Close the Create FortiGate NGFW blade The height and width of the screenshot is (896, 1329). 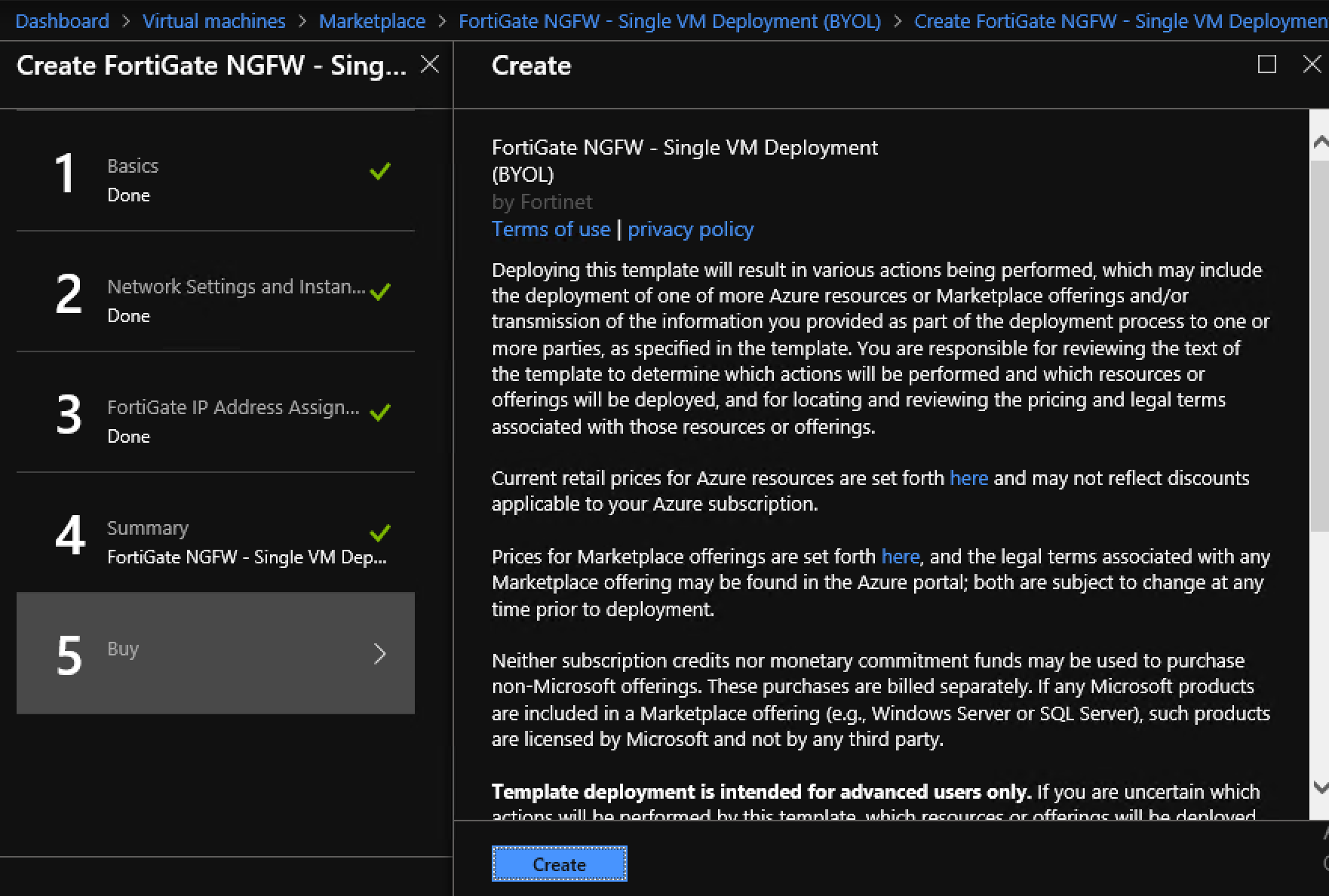430,64
